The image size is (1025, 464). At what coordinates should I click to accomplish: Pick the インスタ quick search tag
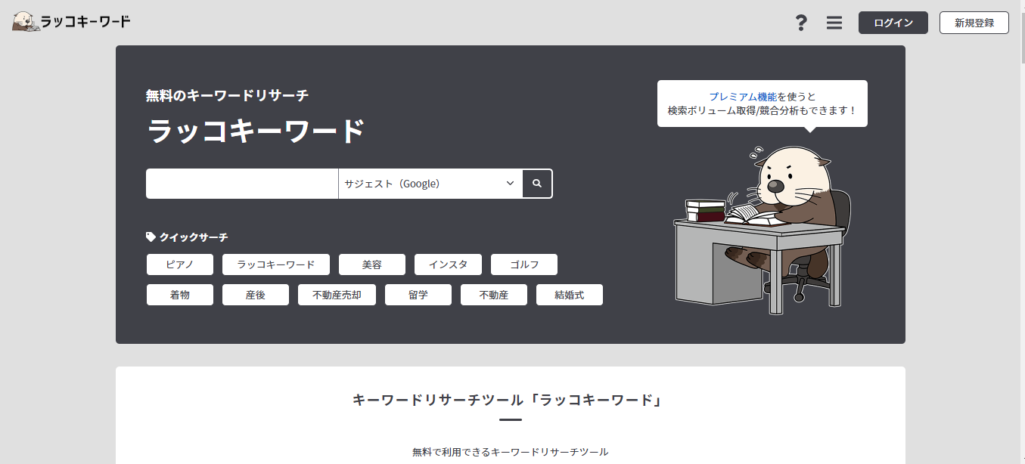[448, 265]
